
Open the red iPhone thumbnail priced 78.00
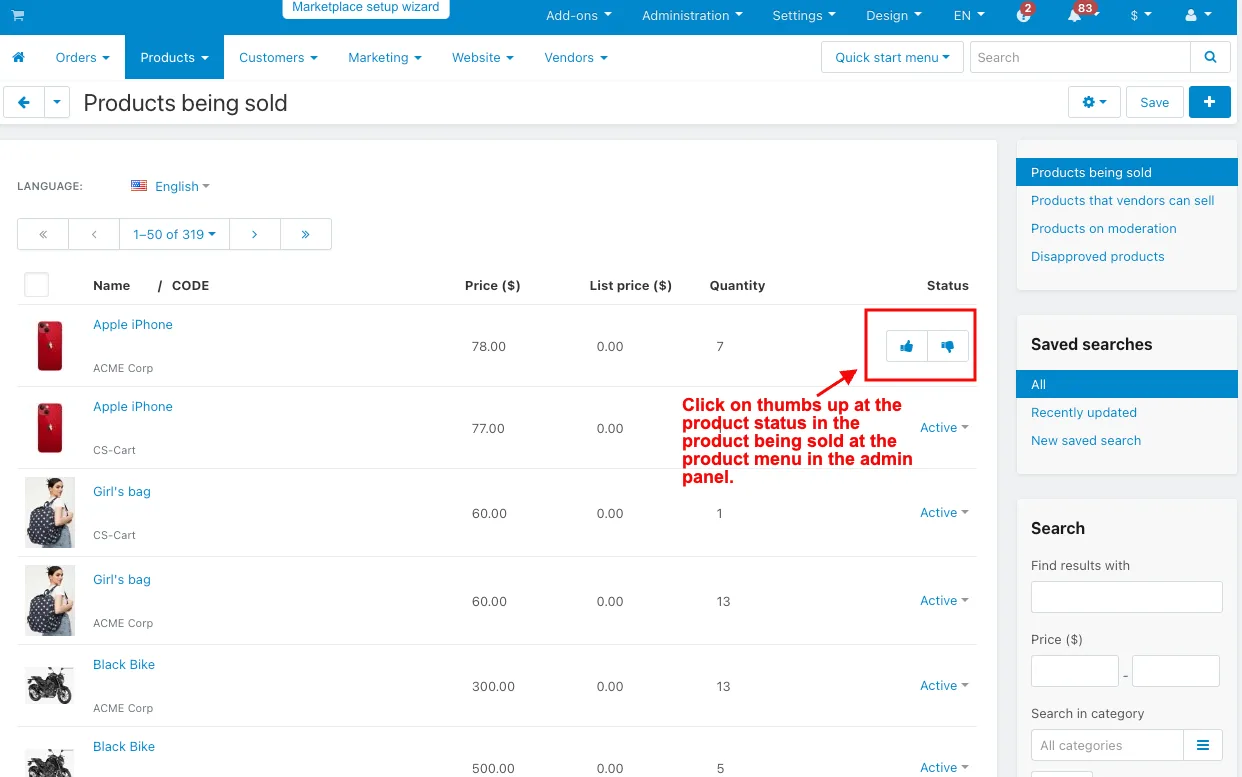(x=50, y=346)
